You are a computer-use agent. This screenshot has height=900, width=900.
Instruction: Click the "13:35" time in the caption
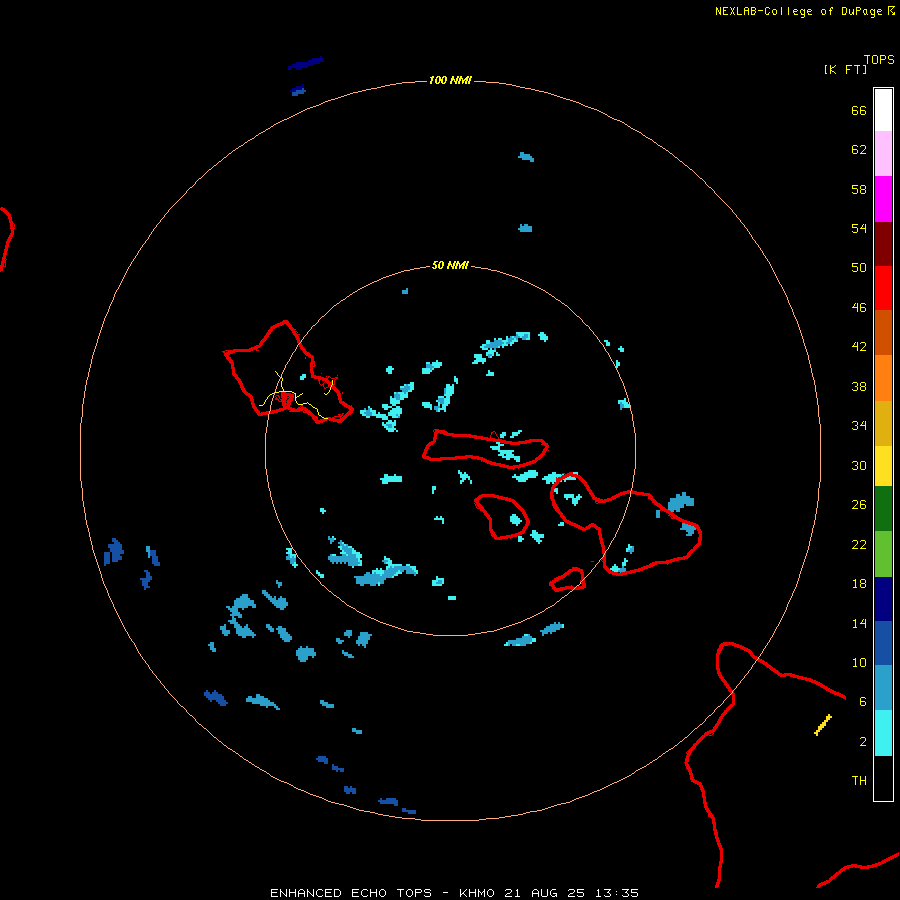tap(617, 893)
